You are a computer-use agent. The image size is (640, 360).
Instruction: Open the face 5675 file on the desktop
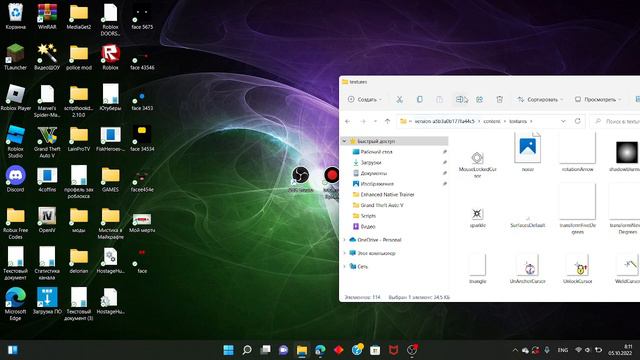(142, 17)
